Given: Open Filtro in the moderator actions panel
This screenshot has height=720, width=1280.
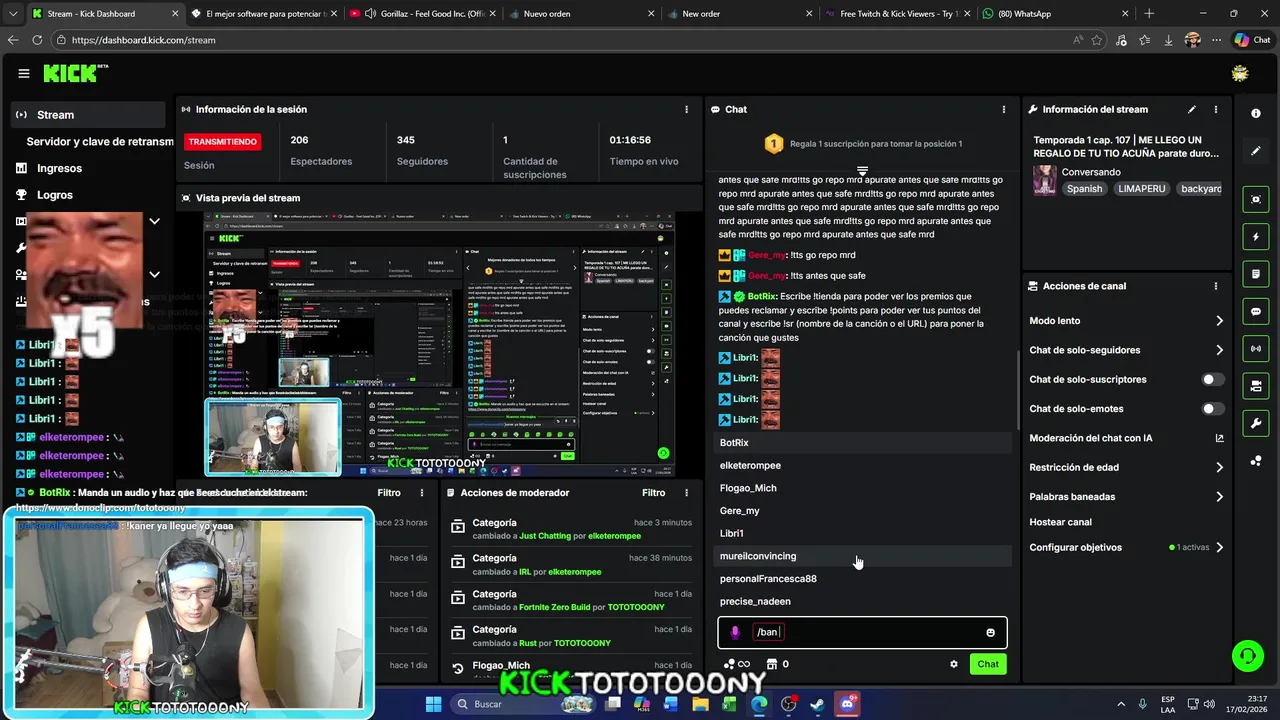Looking at the screenshot, I should (653, 492).
